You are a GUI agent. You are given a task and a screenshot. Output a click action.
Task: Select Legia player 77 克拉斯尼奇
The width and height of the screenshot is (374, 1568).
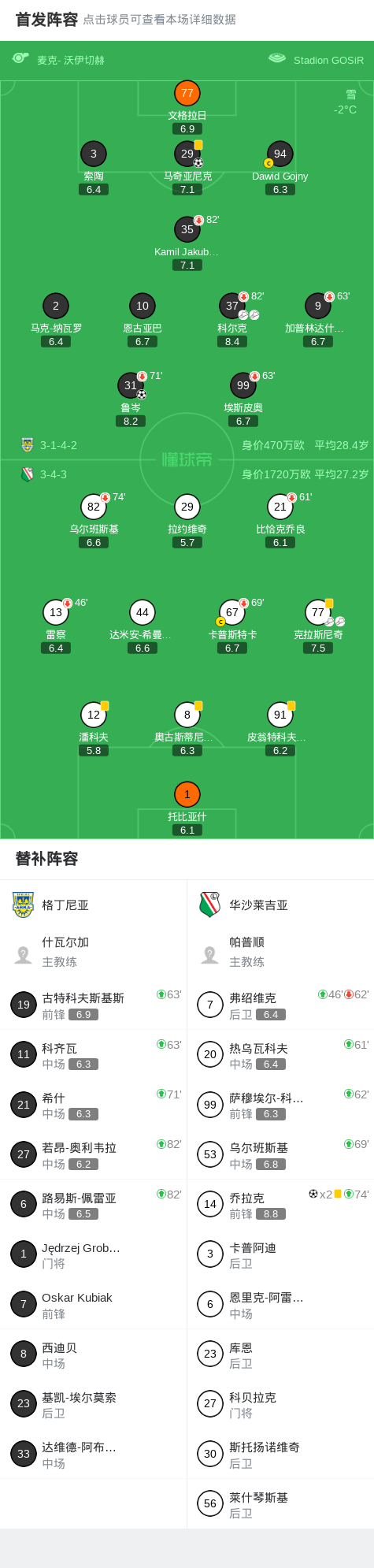click(318, 612)
